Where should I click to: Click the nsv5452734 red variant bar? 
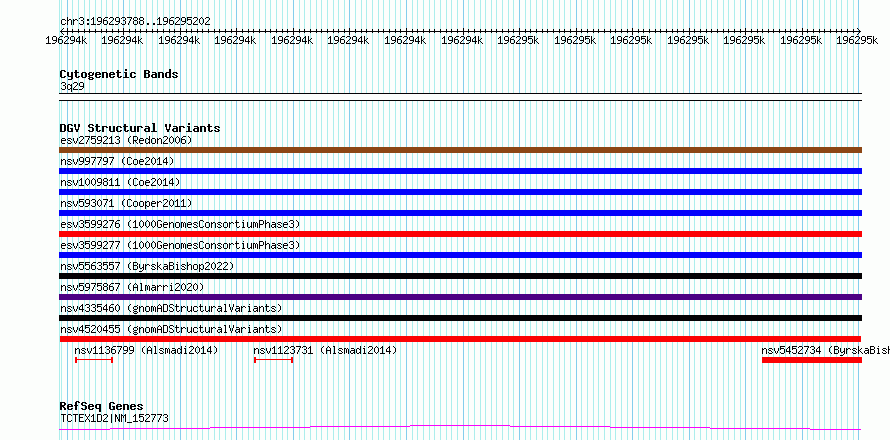coord(812,360)
